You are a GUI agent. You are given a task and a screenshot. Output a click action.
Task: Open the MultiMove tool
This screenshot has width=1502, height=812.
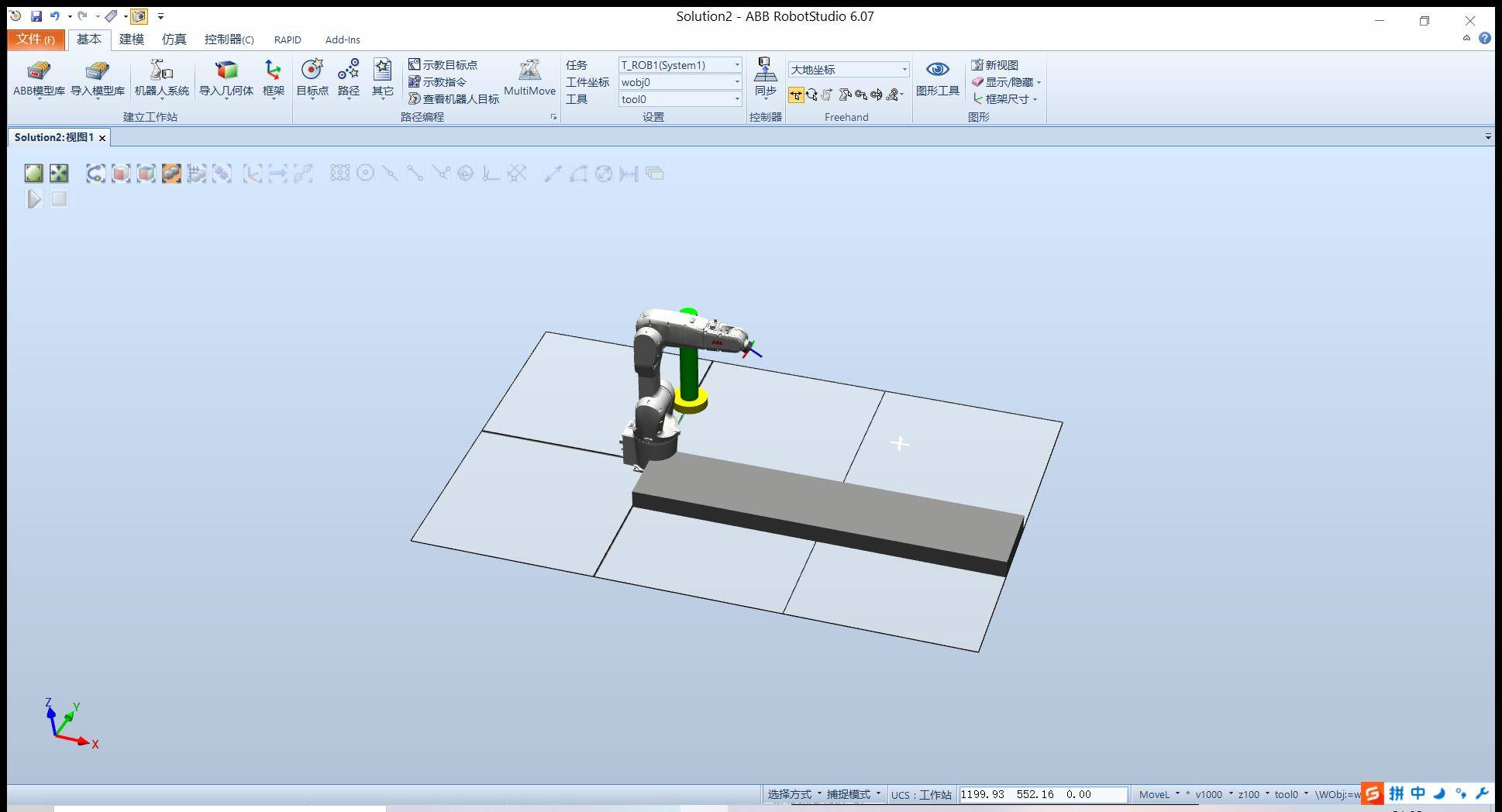click(529, 78)
